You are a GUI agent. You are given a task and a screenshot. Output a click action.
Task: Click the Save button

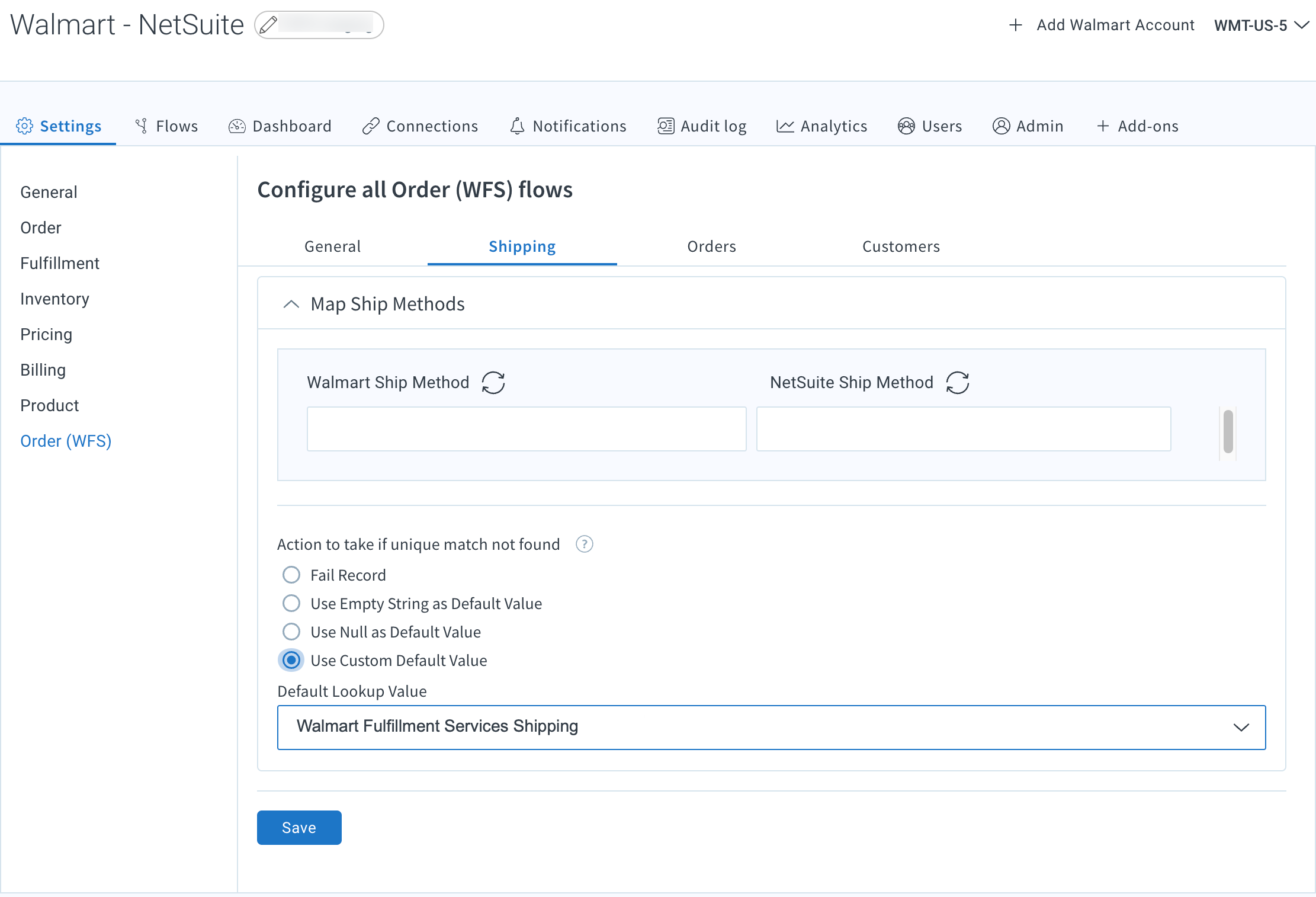(x=299, y=828)
